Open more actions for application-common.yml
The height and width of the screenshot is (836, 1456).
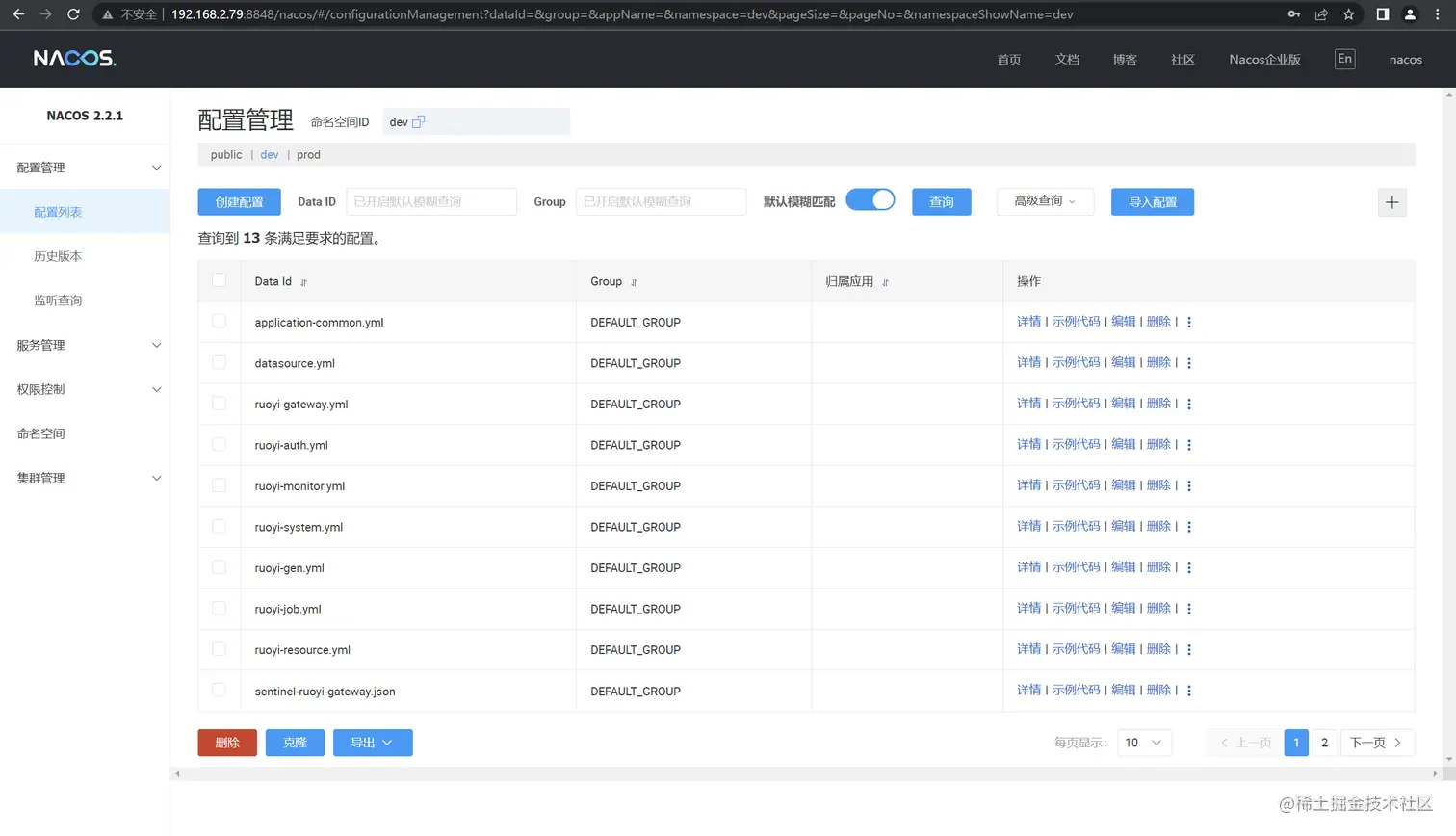tap(1189, 323)
